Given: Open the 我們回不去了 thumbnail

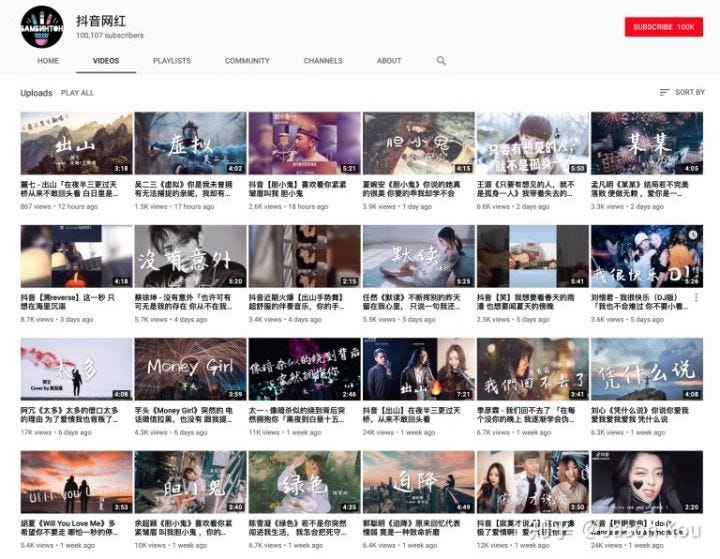Looking at the screenshot, I should (533, 369).
